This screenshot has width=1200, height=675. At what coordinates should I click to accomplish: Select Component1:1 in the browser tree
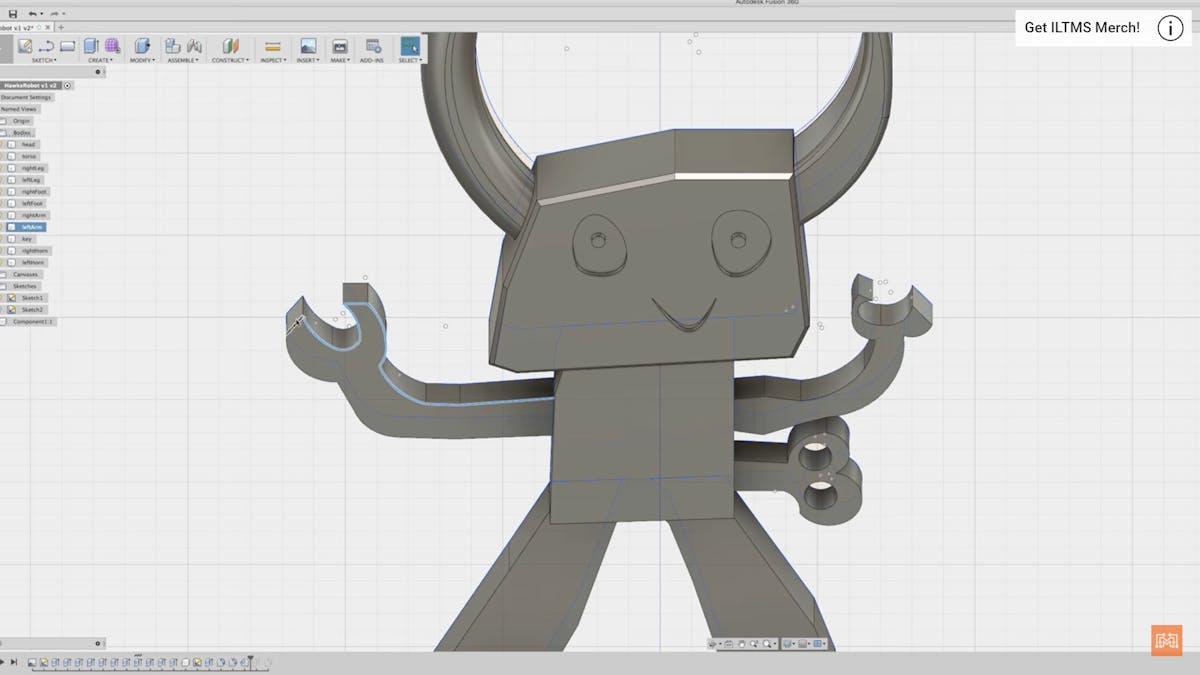(33, 322)
